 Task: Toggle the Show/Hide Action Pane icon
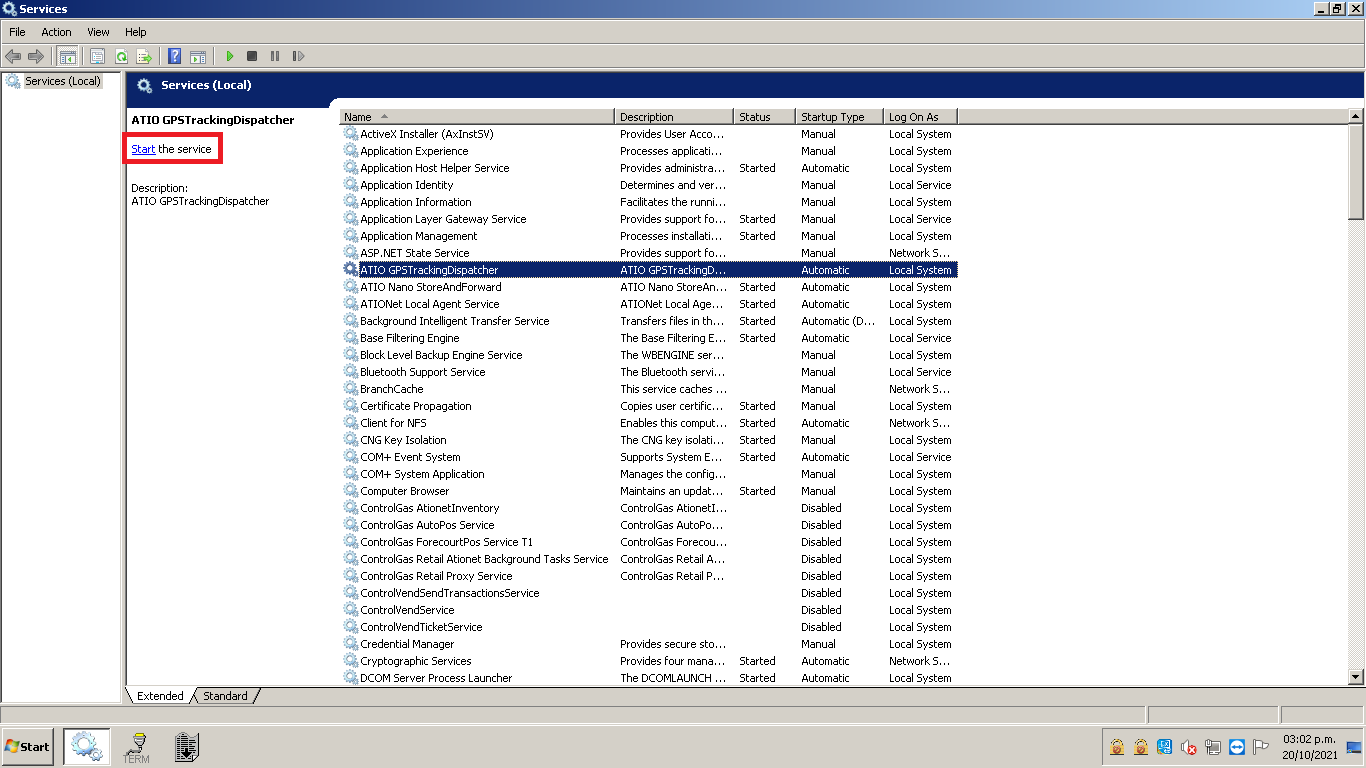tap(198, 57)
